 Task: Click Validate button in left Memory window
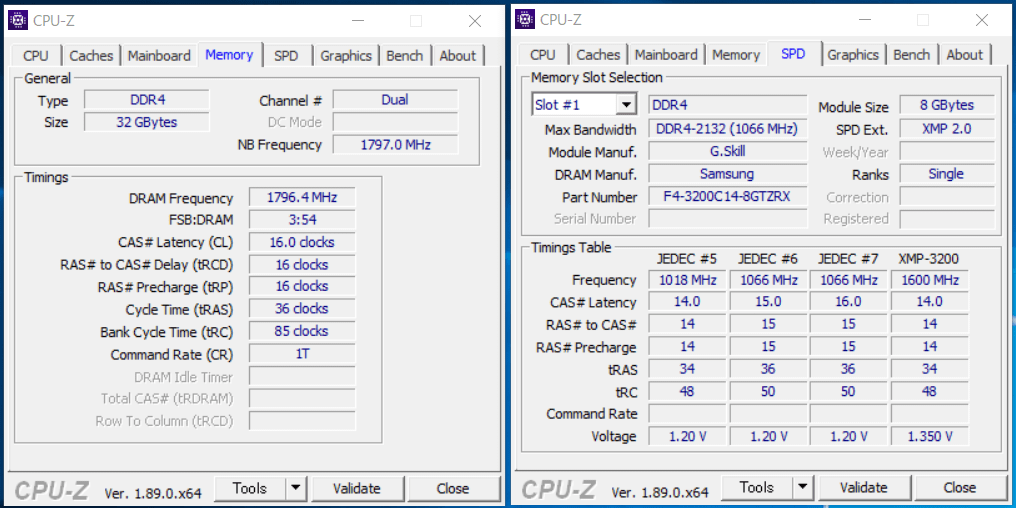(x=356, y=488)
